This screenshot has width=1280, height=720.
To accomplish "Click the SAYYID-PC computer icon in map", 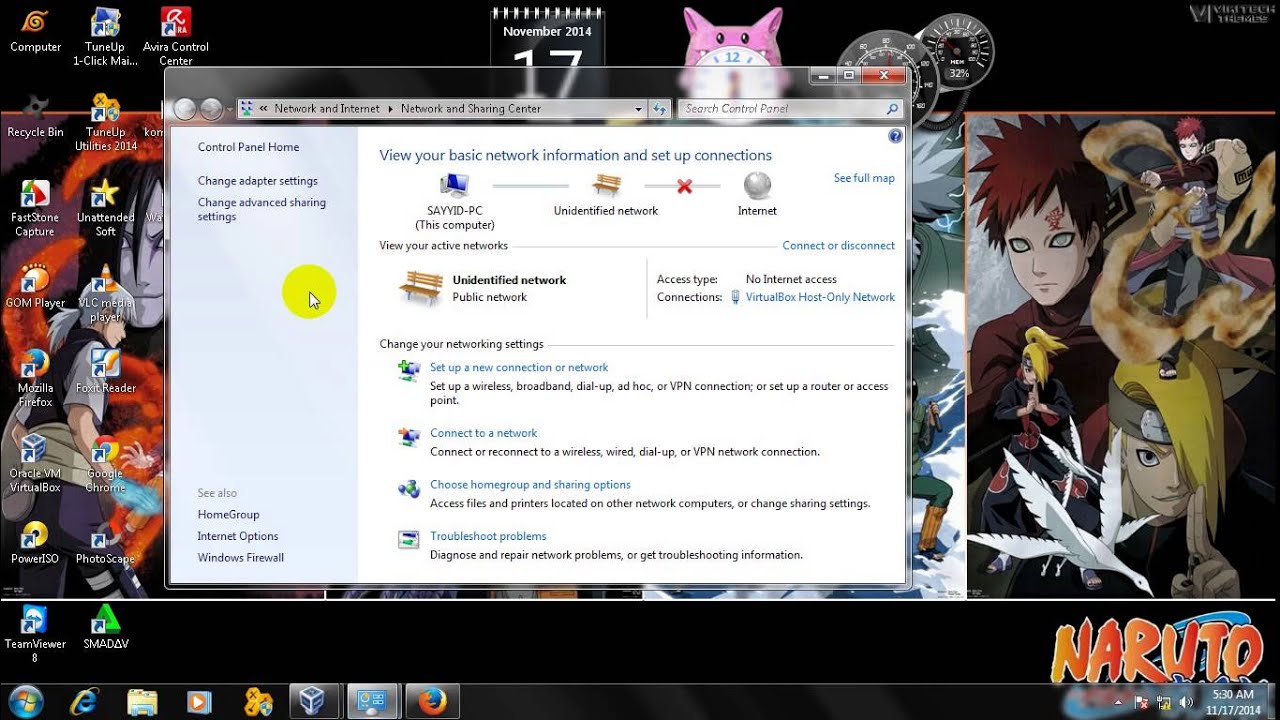I will pos(455,186).
